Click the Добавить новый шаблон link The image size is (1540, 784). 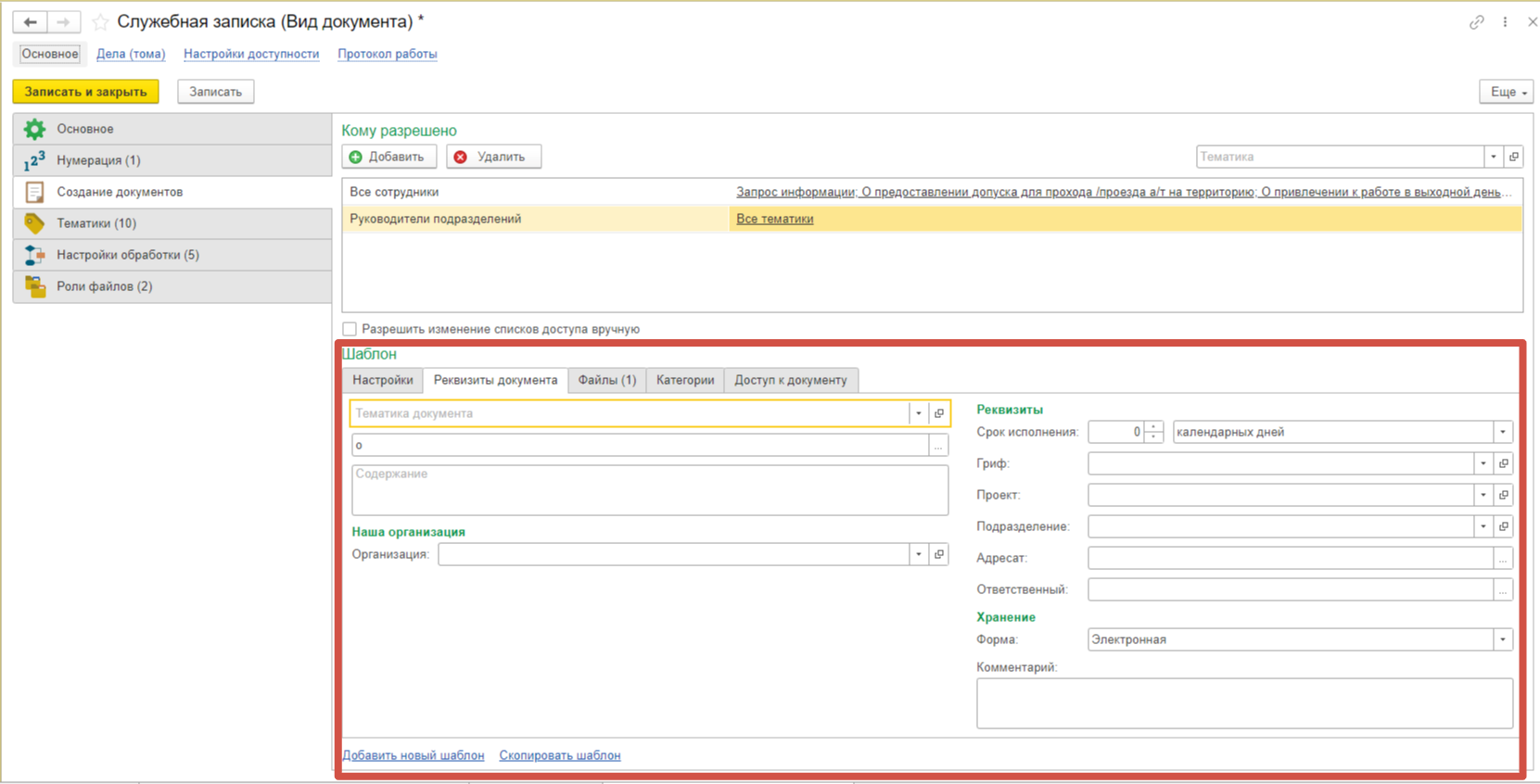click(414, 755)
